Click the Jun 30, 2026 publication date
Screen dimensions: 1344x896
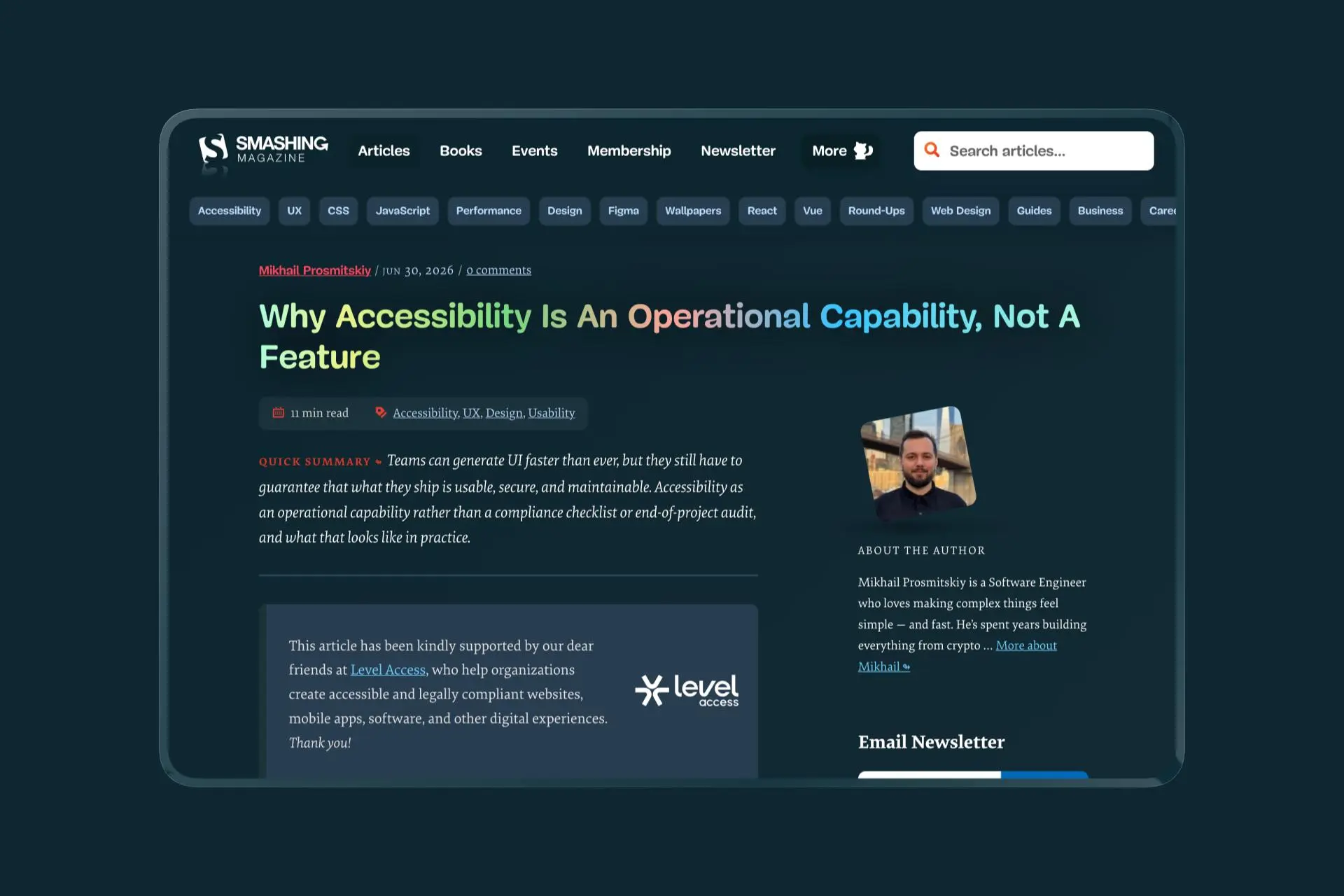[x=418, y=270]
